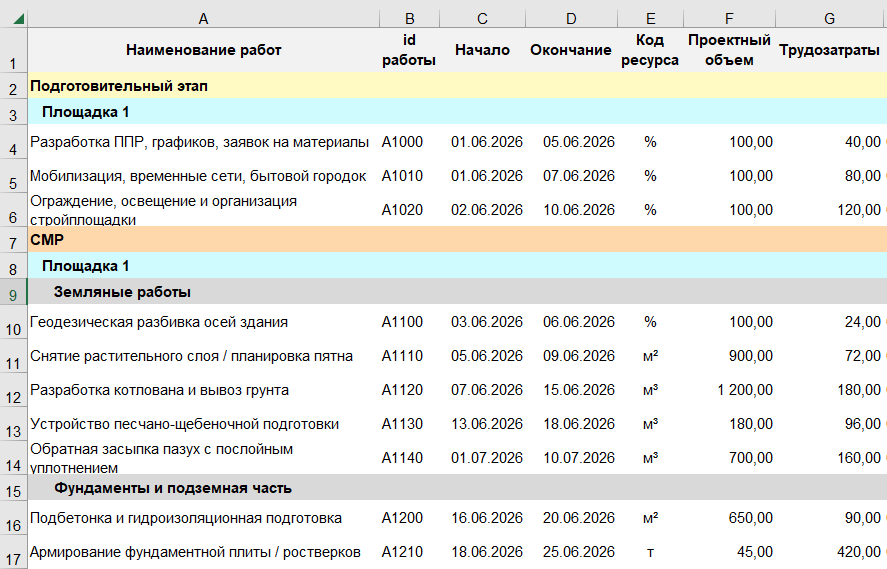
Task: Select id cell A1210
Action: 409,552
